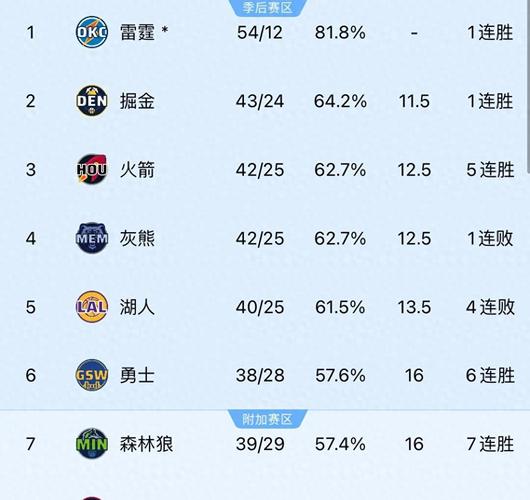Open the 雷霆 team name

tap(138, 33)
